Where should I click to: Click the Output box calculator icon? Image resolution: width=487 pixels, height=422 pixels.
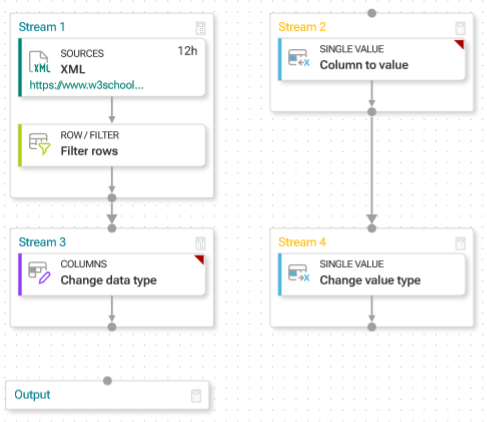tap(196, 396)
